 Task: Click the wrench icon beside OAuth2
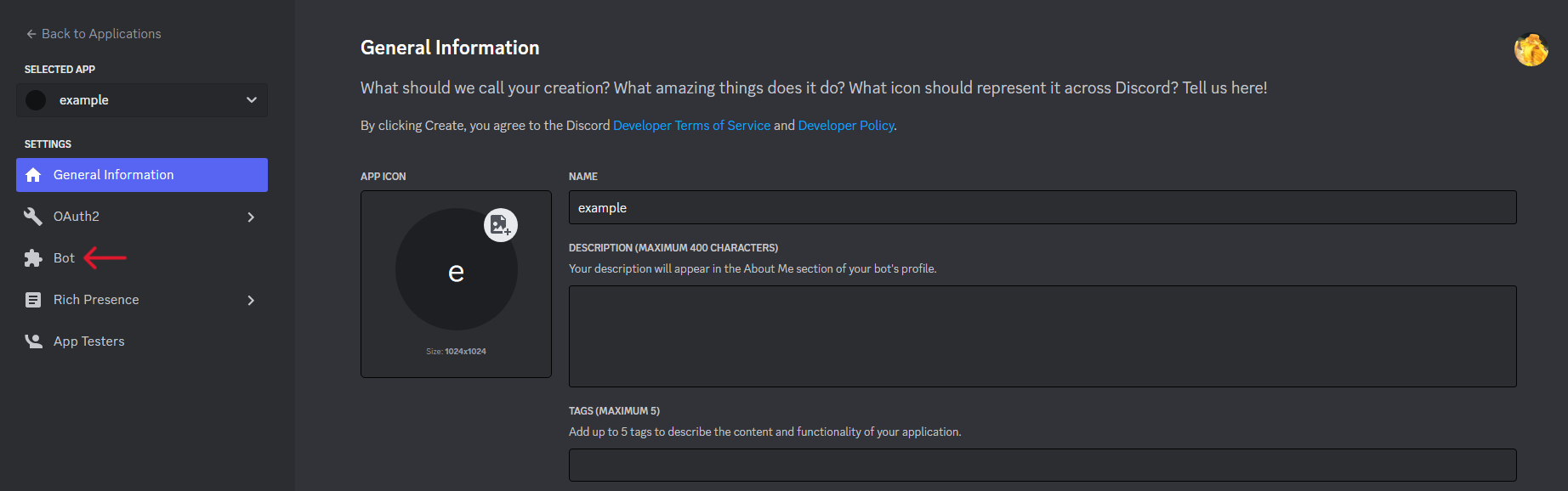coord(33,216)
